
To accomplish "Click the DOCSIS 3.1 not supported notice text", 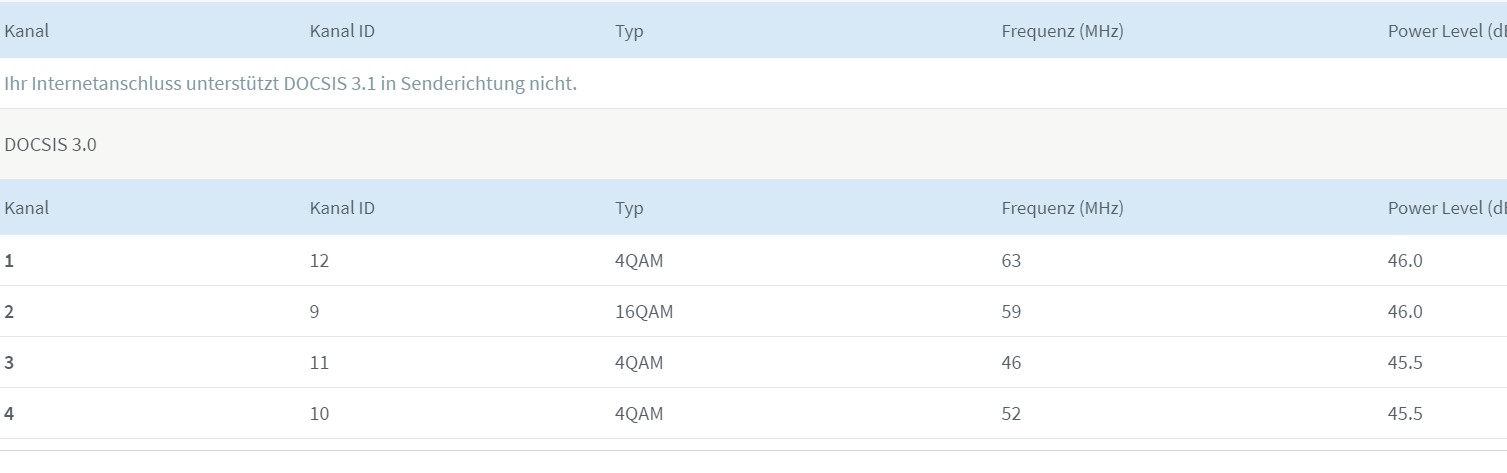I will pos(291,83).
